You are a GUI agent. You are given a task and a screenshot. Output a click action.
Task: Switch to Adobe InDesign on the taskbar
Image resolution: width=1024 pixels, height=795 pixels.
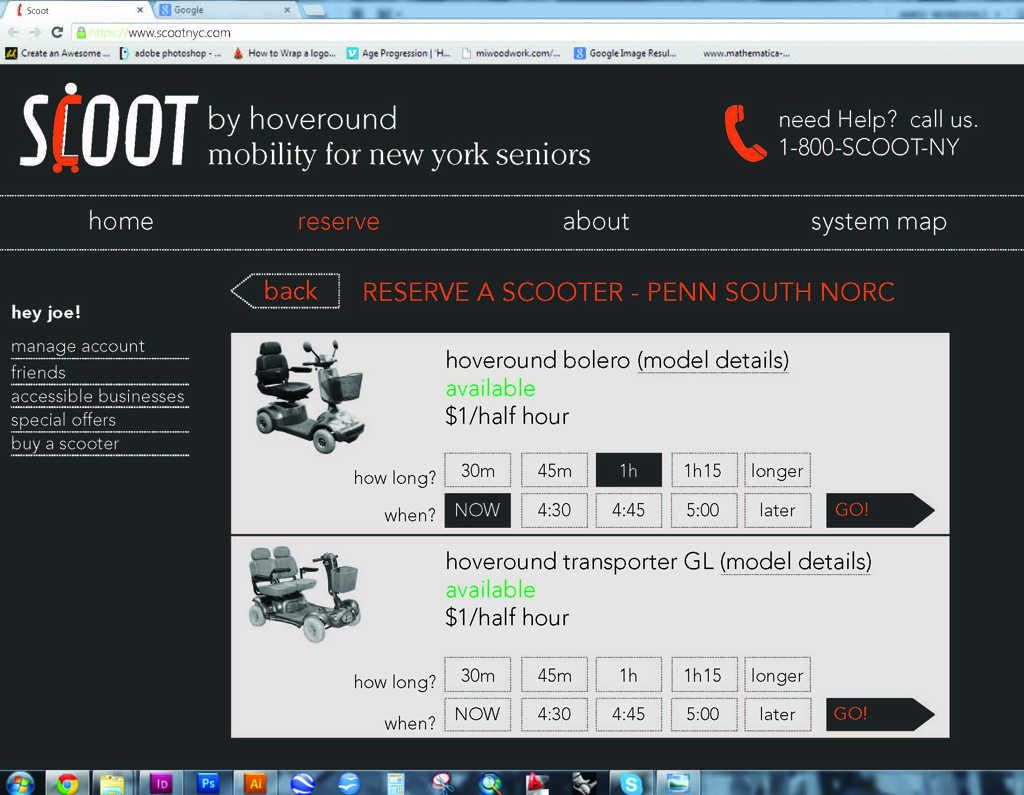point(161,783)
